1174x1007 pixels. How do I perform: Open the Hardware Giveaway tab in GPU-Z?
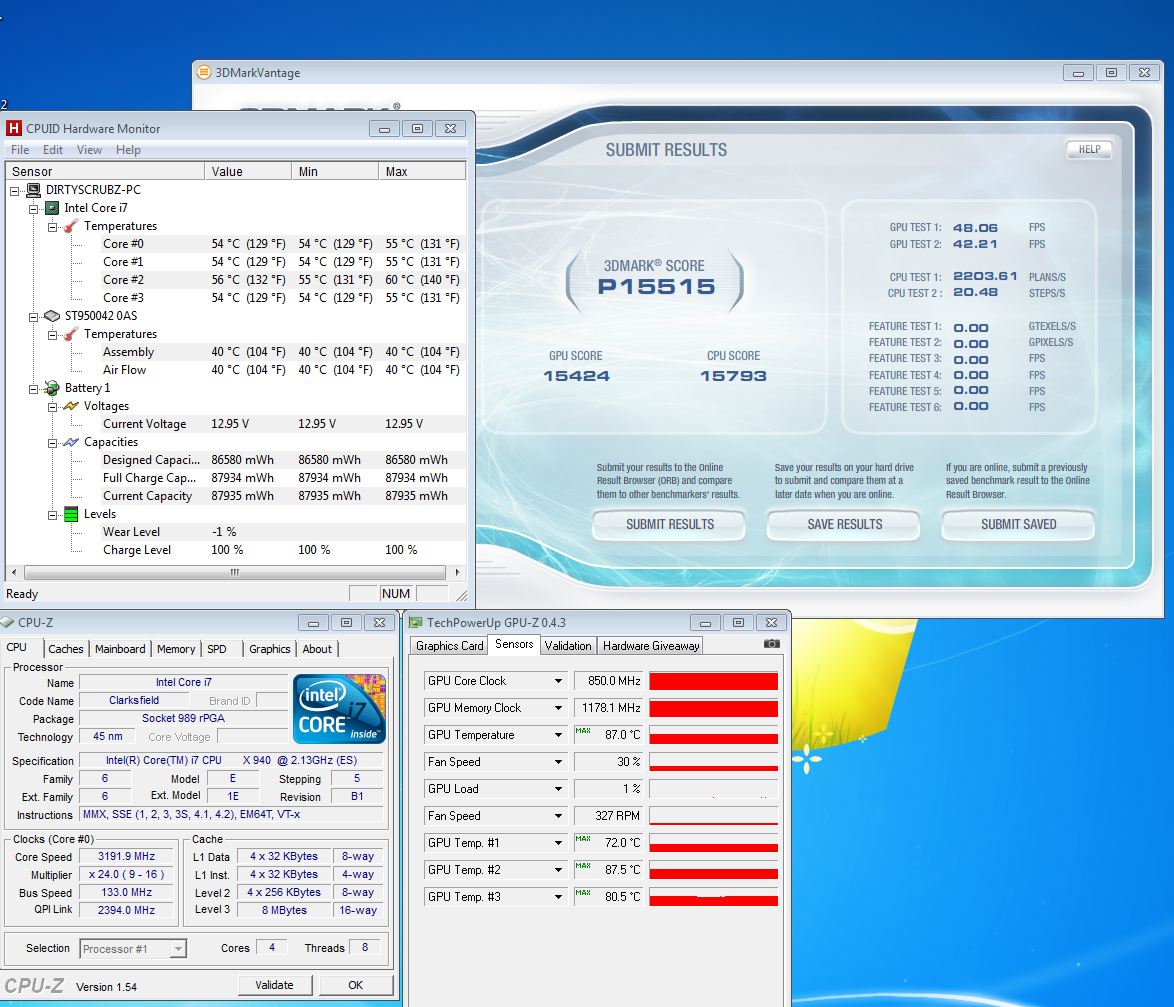[x=651, y=645]
